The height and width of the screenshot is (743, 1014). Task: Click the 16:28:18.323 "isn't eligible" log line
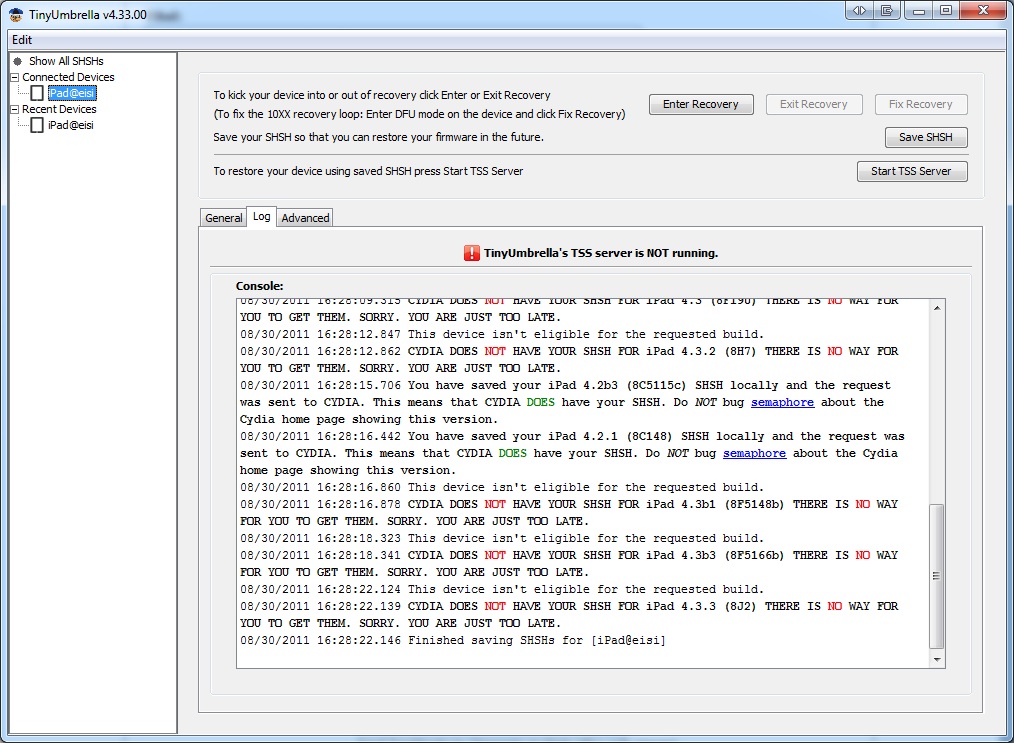tap(502, 538)
